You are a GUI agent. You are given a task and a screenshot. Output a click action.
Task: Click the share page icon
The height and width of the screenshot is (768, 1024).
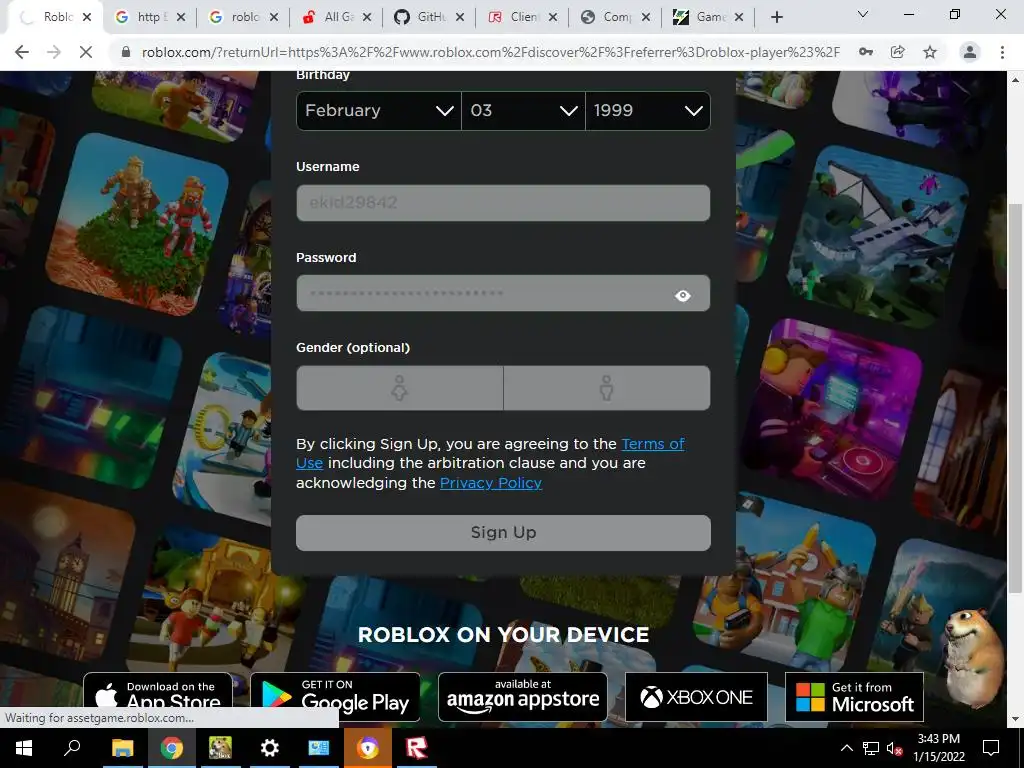click(x=898, y=52)
